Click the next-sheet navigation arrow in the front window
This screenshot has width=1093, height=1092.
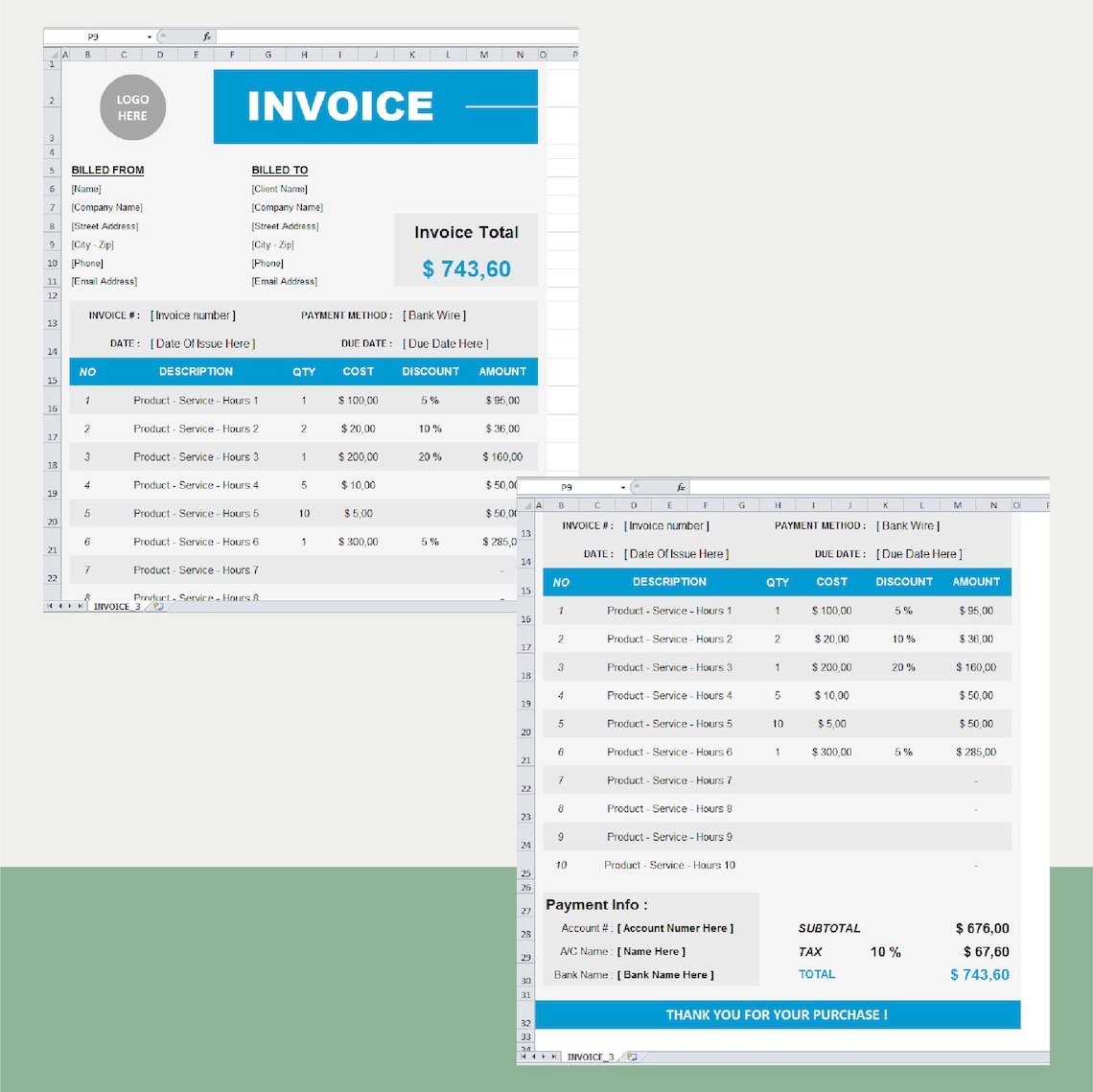coord(70,606)
